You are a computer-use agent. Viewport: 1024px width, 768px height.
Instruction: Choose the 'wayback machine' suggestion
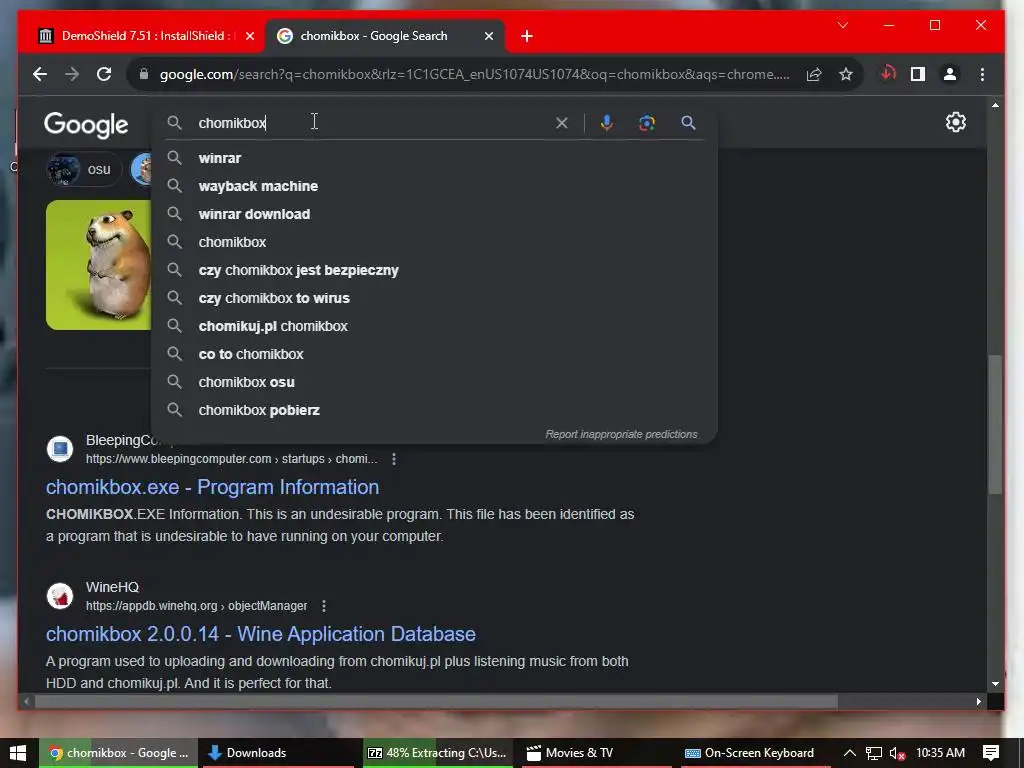434,186
